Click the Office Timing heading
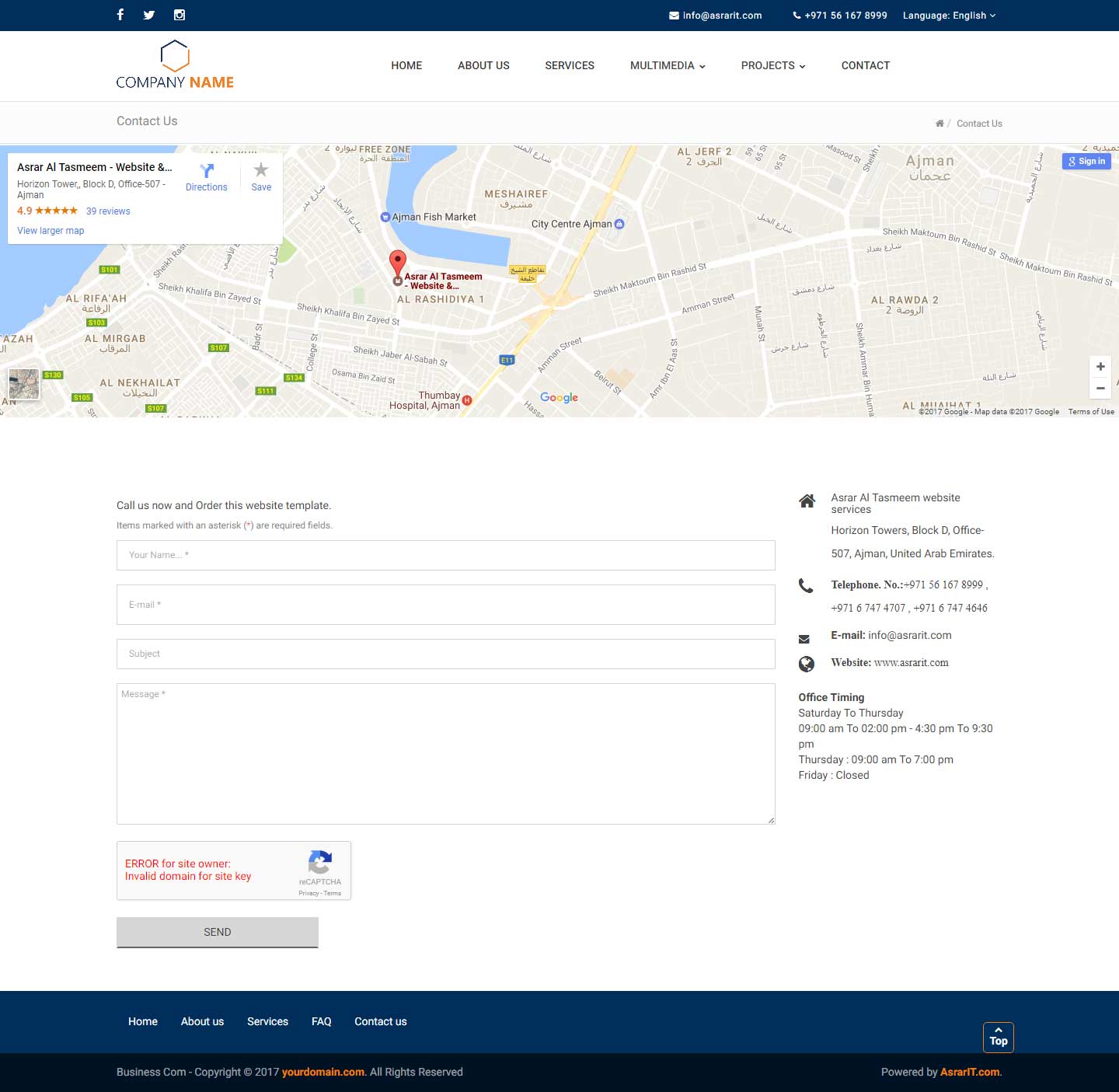The image size is (1119, 1092). point(831,697)
